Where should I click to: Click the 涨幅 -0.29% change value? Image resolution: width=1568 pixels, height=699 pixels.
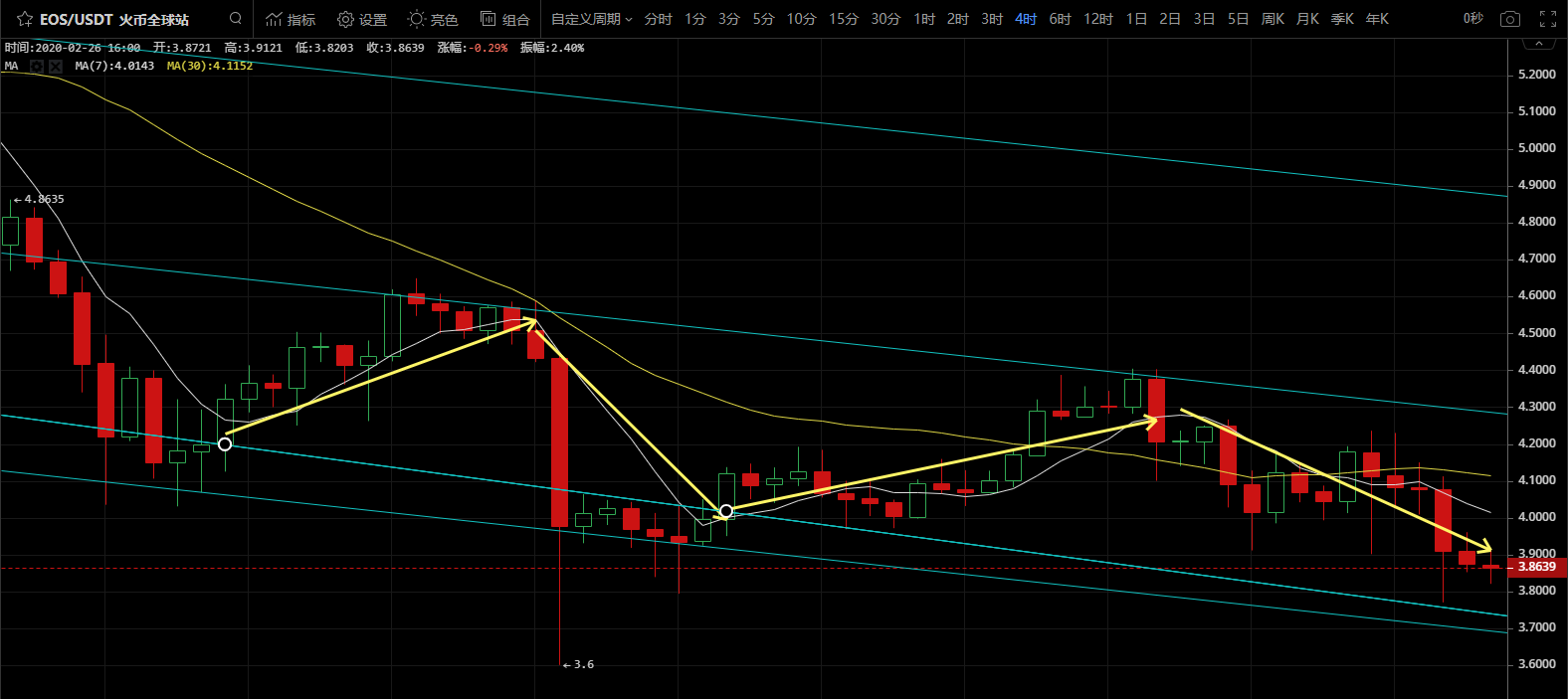pyautogui.click(x=473, y=48)
